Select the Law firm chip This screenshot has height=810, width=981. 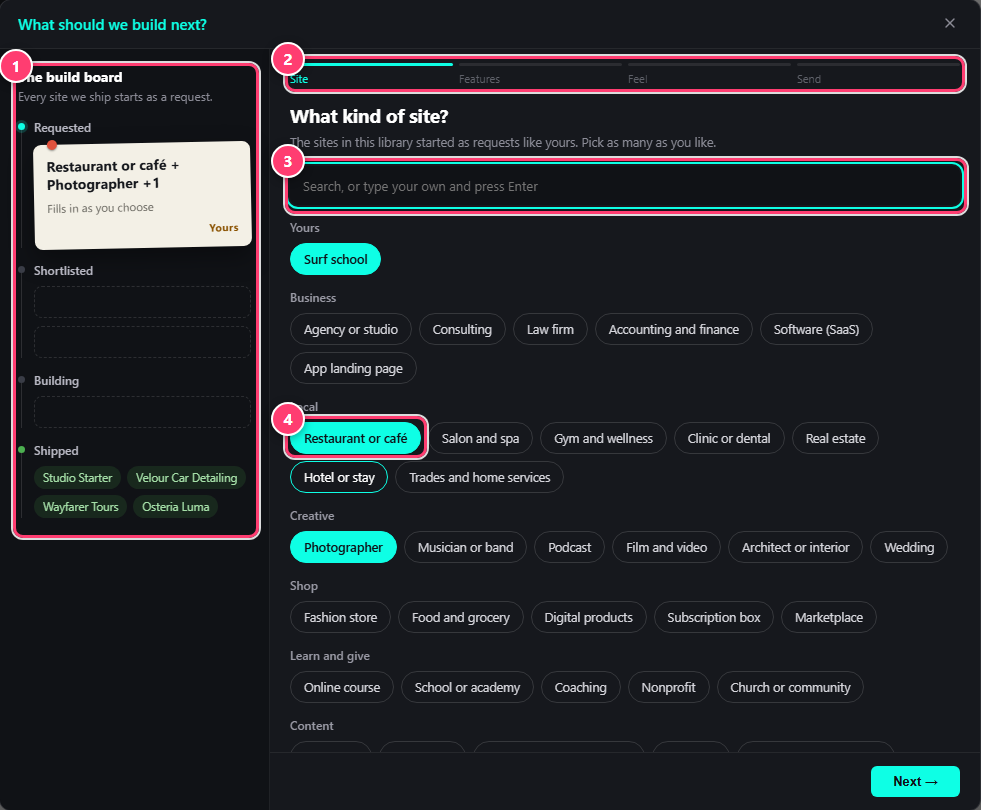tap(550, 330)
